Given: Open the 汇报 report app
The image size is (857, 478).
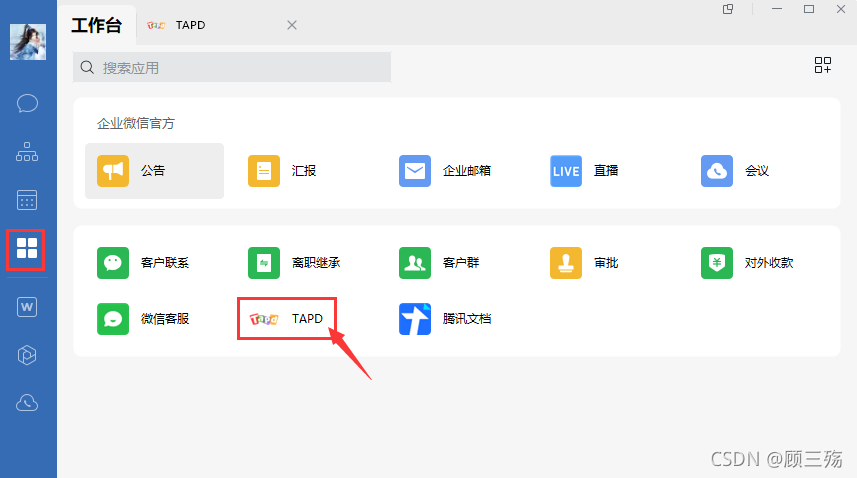Looking at the screenshot, I should 282,171.
